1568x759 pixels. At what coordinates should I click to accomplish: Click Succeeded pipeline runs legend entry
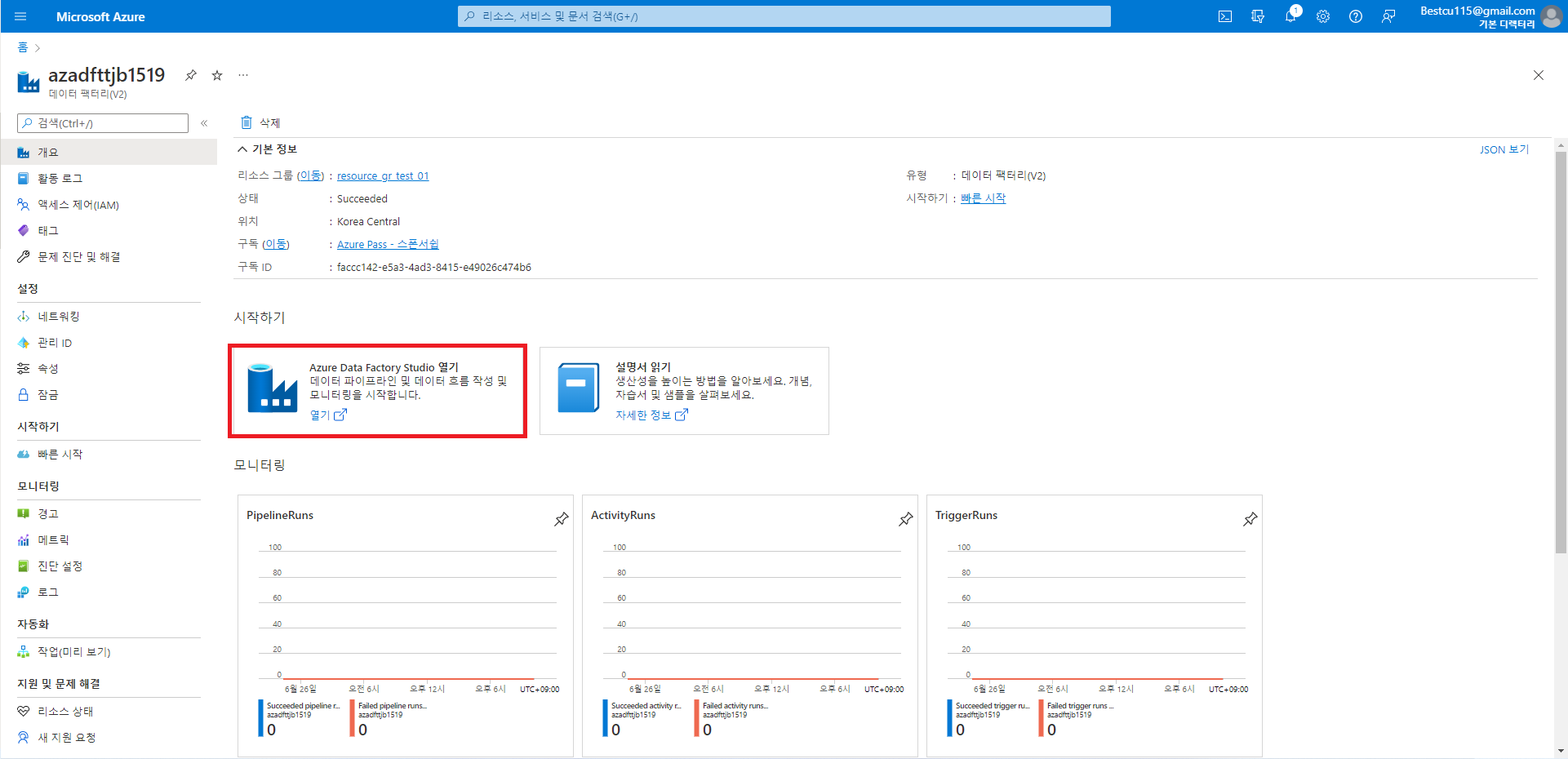299,718
